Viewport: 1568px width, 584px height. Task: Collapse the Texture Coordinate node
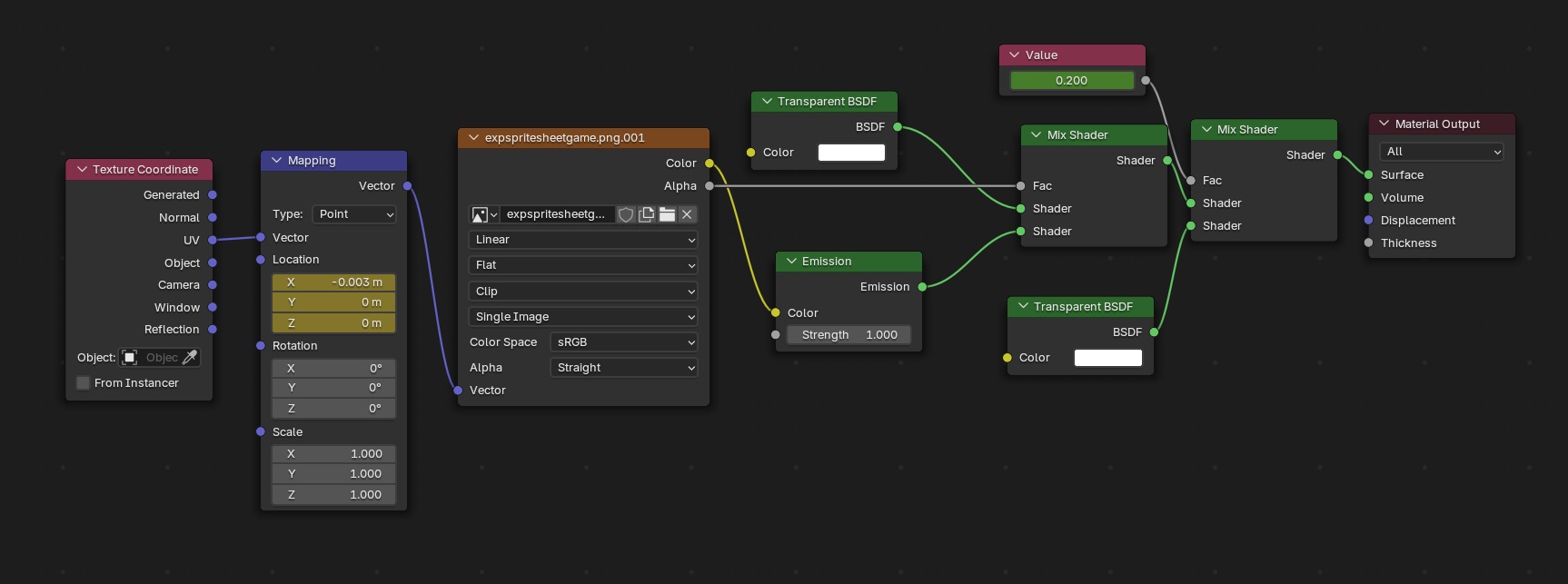pos(82,170)
